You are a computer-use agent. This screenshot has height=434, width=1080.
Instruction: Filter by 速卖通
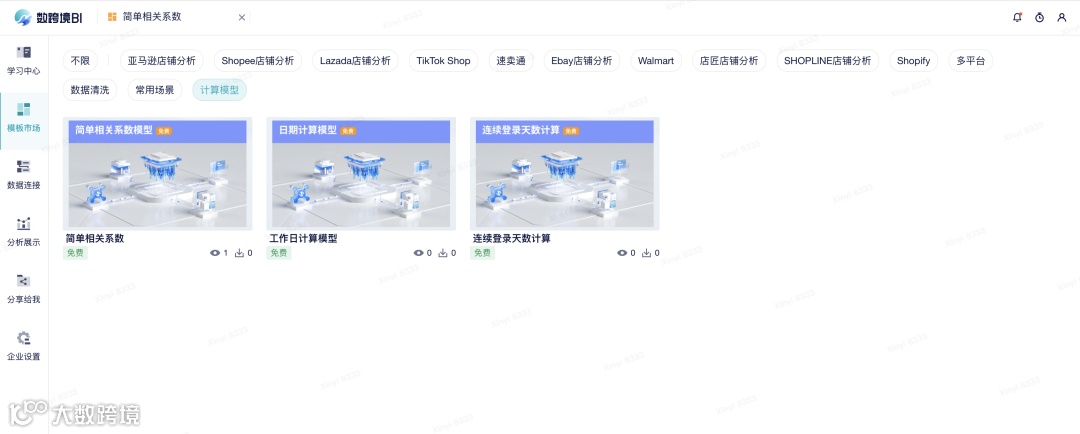[511, 61]
